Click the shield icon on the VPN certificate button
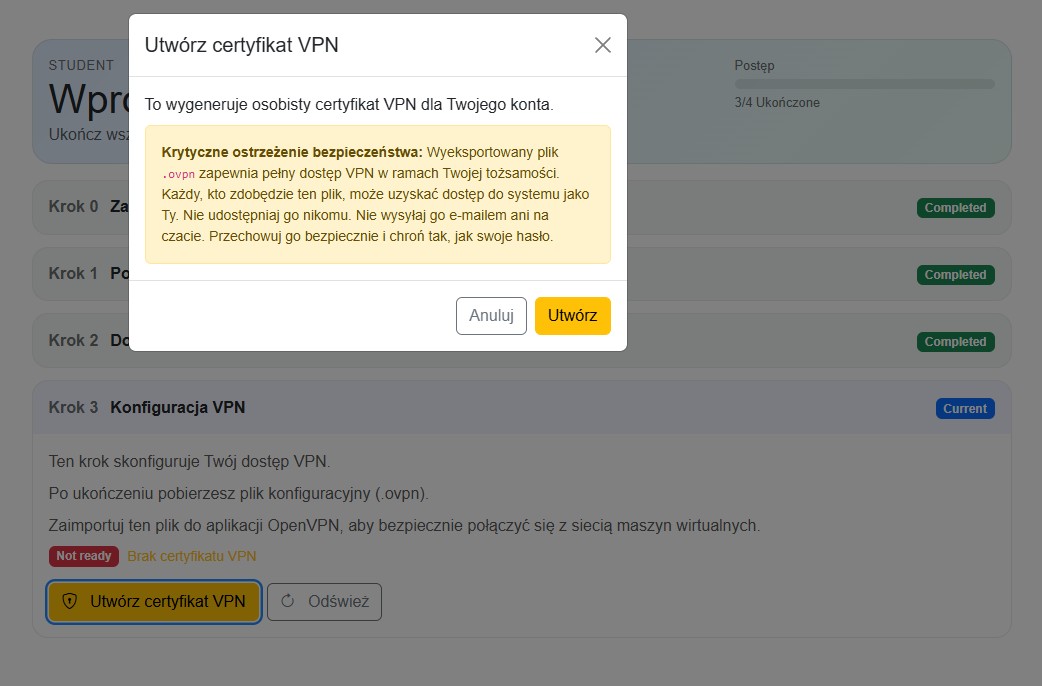 point(69,602)
